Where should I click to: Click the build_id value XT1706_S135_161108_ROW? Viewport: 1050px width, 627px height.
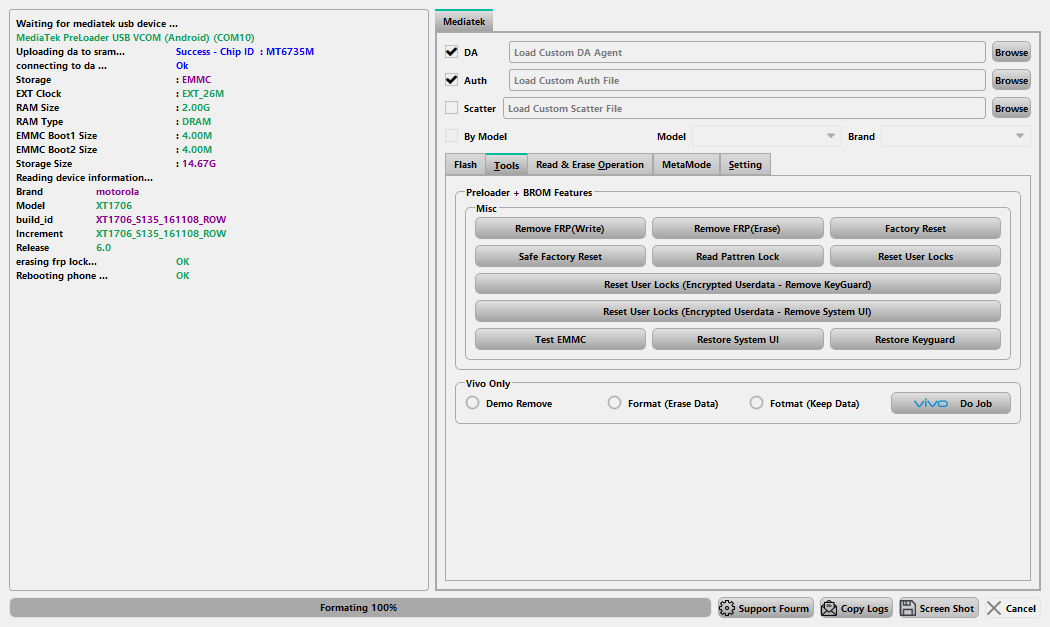pyautogui.click(x=161, y=220)
